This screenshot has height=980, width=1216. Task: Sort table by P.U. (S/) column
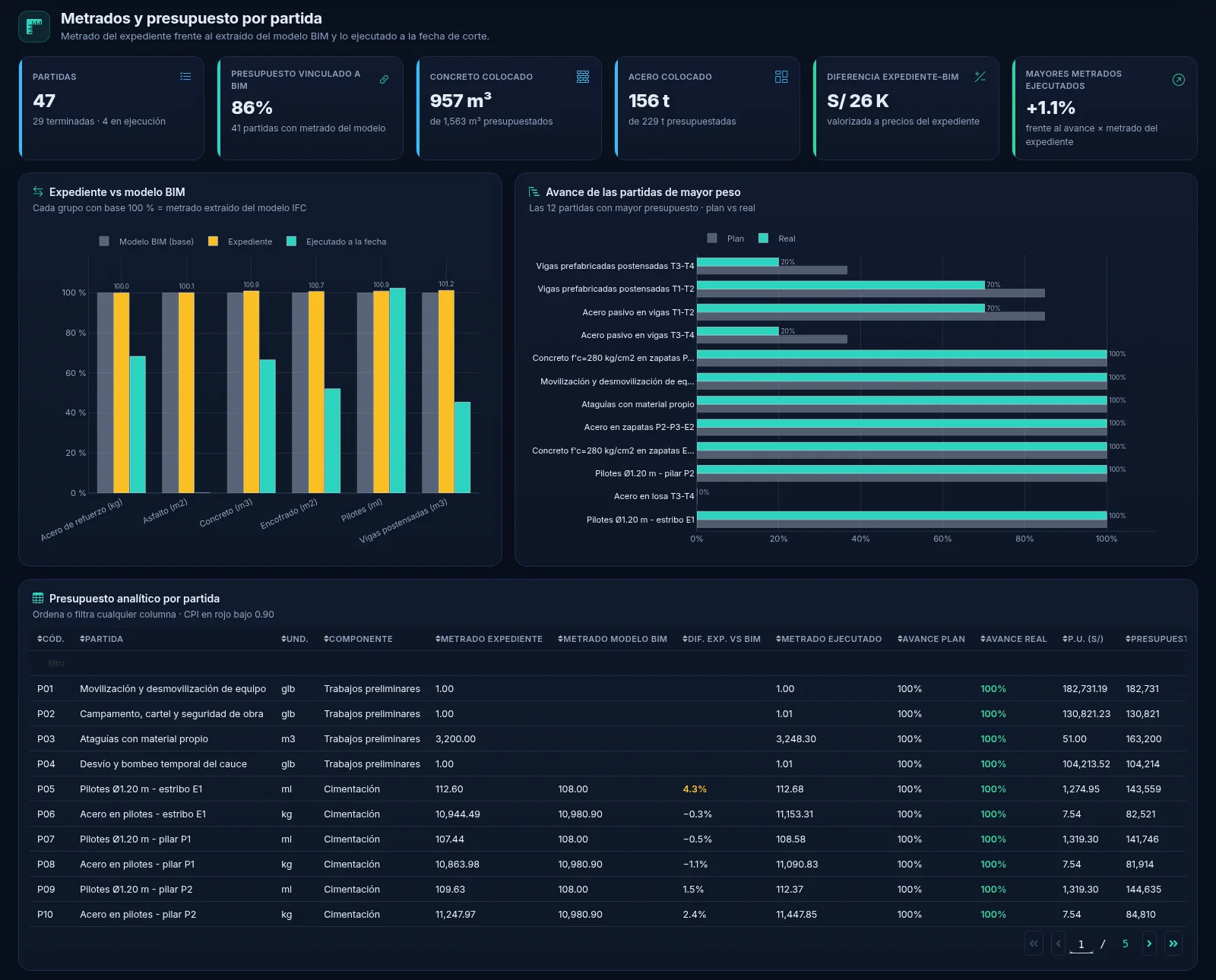pyautogui.click(x=1083, y=639)
